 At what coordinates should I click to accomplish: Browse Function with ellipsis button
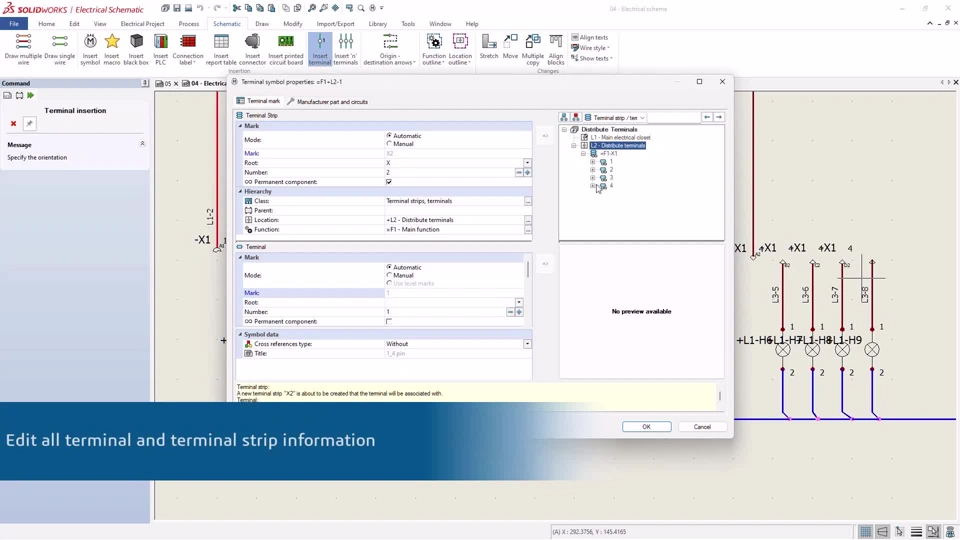528,230
